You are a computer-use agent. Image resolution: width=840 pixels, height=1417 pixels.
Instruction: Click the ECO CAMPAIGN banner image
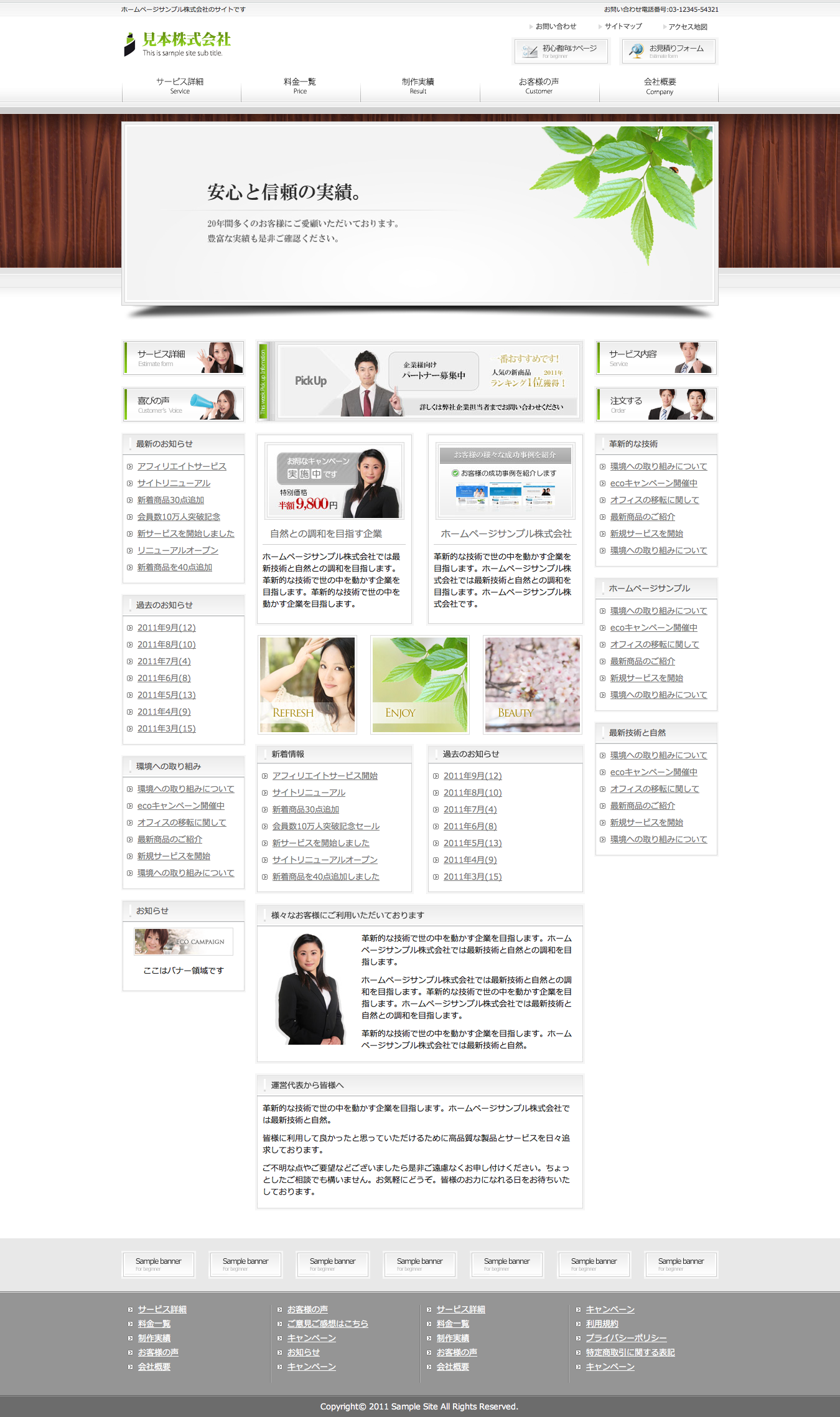[184, 941]
